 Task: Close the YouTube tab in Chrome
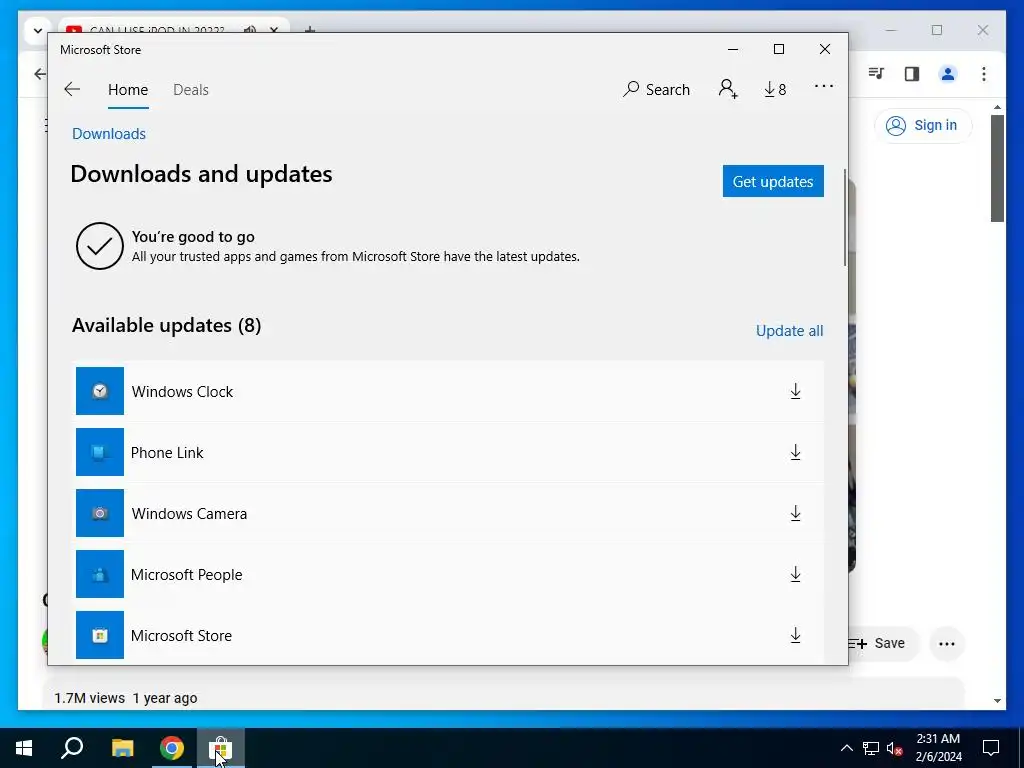click(274, 29)
